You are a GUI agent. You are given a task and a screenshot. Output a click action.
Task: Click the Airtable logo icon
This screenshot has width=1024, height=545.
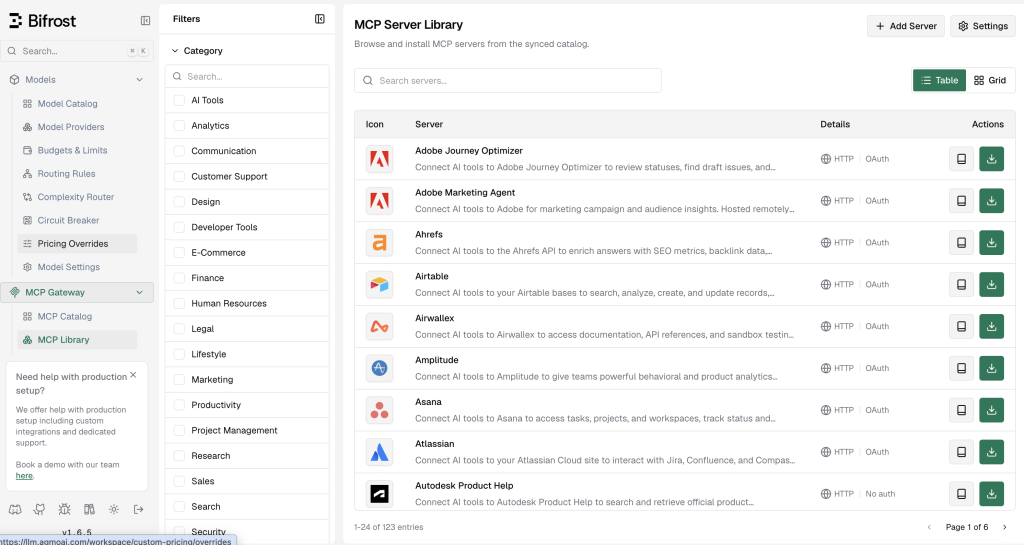click(379, 285)
